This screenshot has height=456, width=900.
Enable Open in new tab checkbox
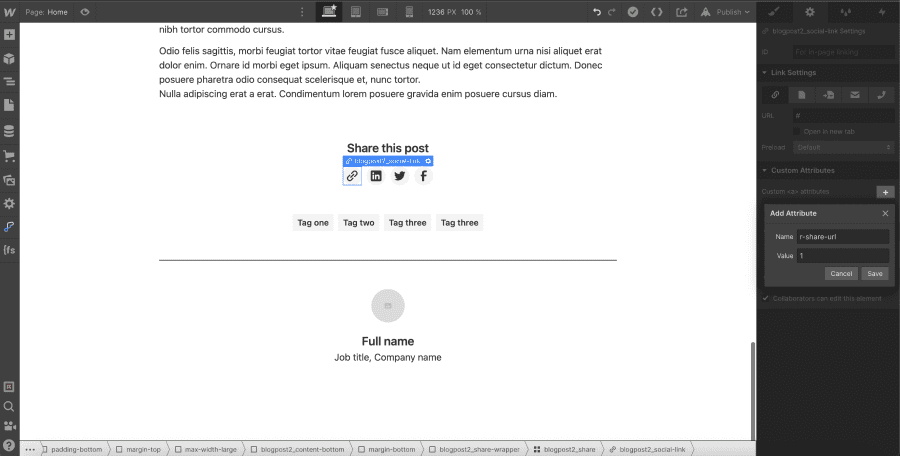[796, 132]
